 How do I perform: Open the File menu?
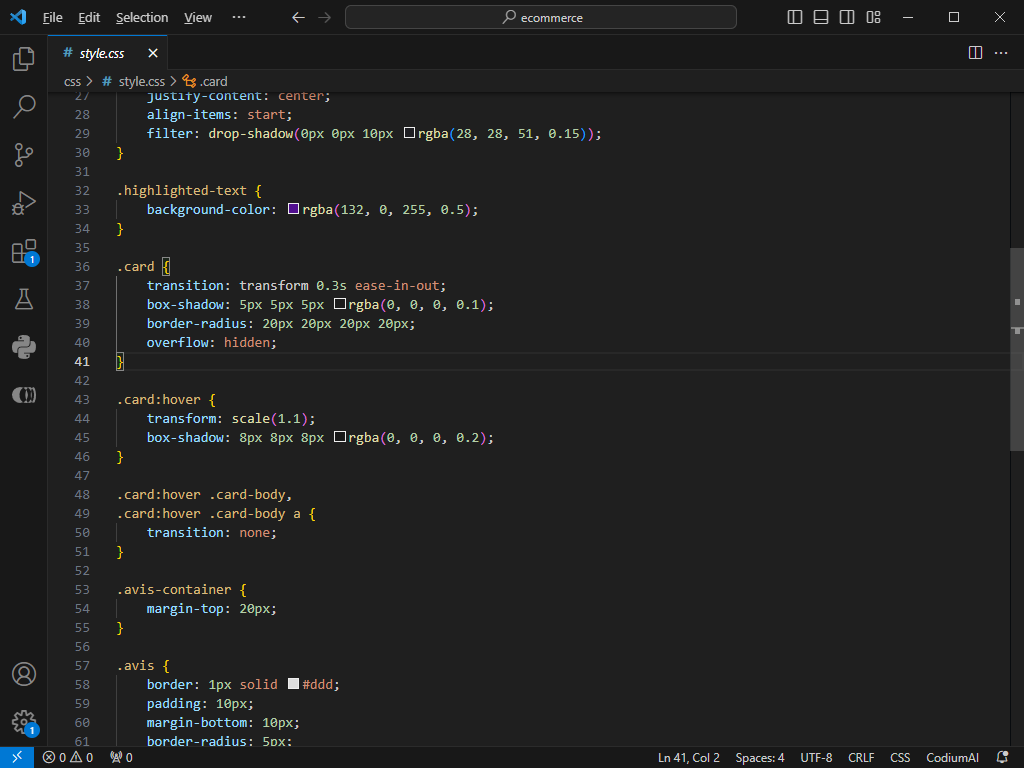[x=52, y=17]
